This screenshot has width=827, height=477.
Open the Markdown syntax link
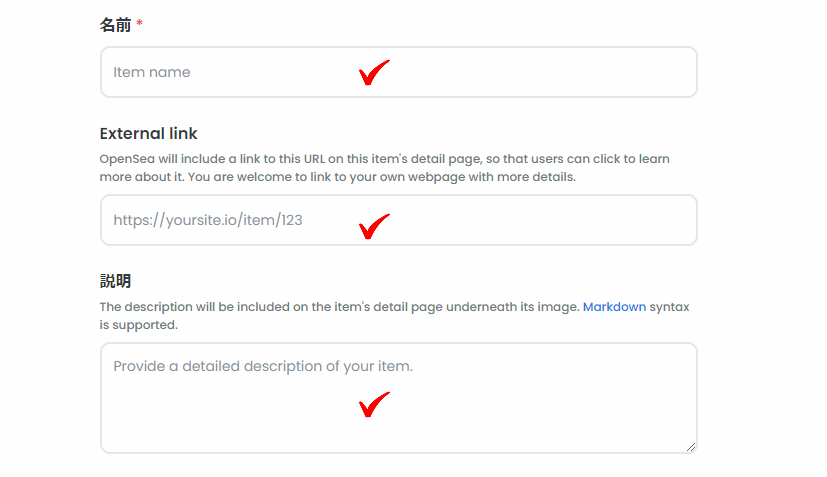[x=614, y=307]
